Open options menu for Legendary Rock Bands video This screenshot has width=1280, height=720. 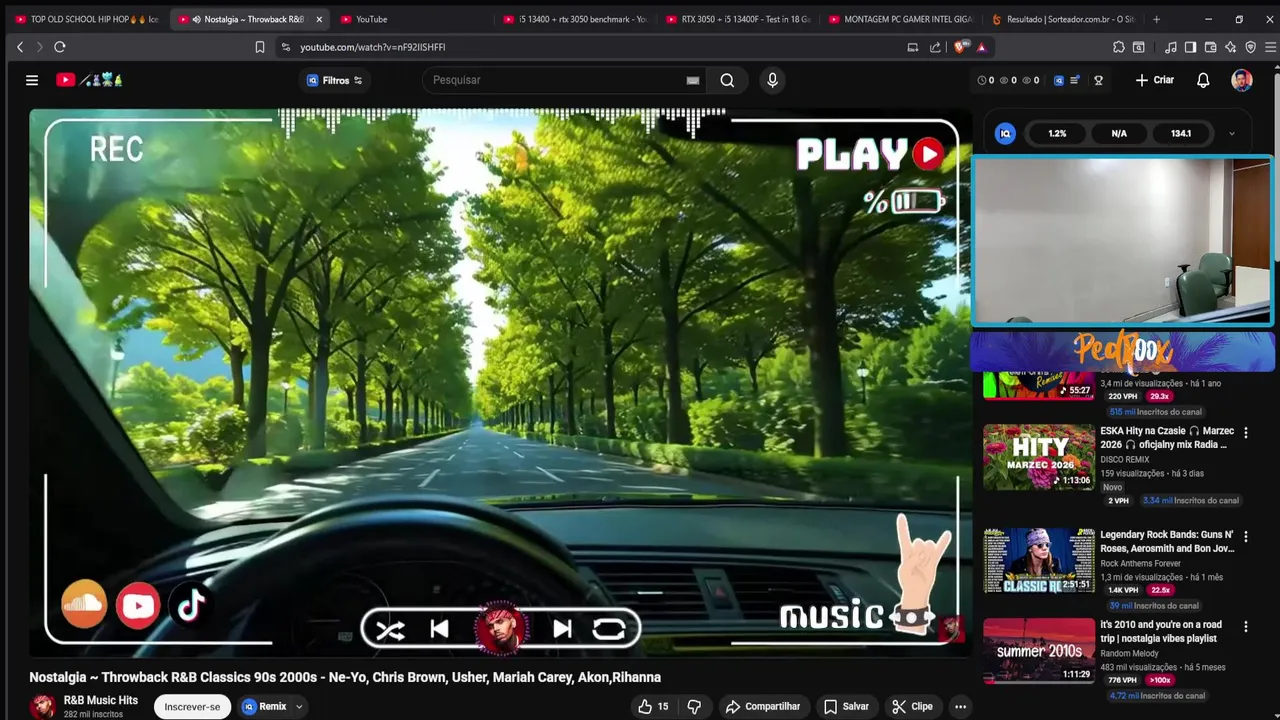[x=1245, y=537]
